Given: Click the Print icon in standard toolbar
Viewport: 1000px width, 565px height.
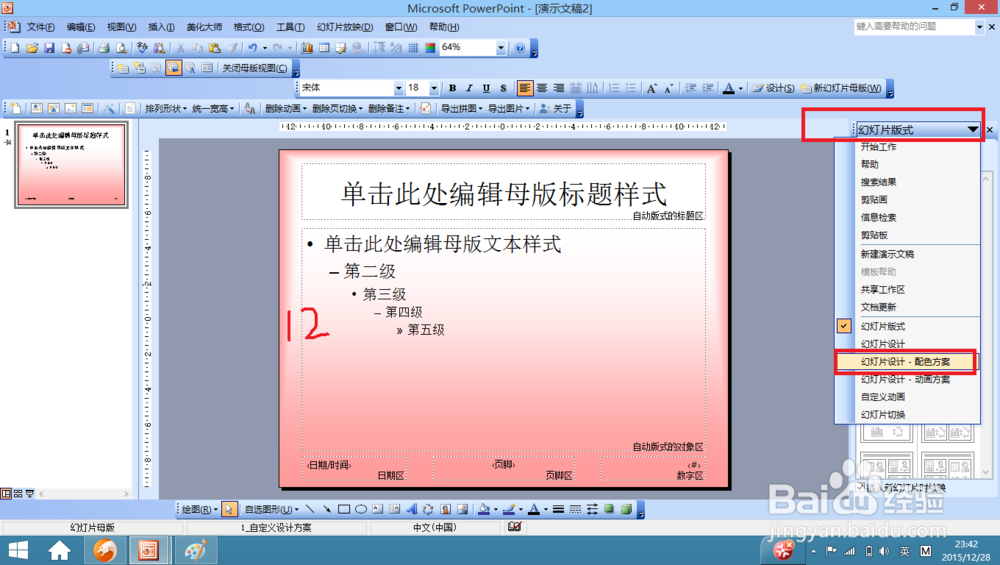Looking at the screenshot, I should 104,48.
